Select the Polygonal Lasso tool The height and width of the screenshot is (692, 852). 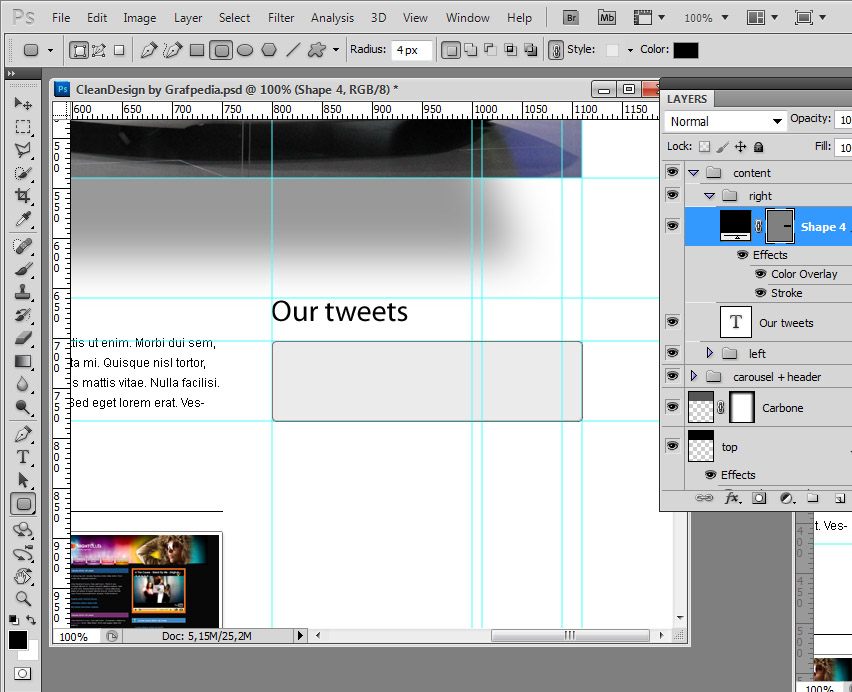(23, 150)
